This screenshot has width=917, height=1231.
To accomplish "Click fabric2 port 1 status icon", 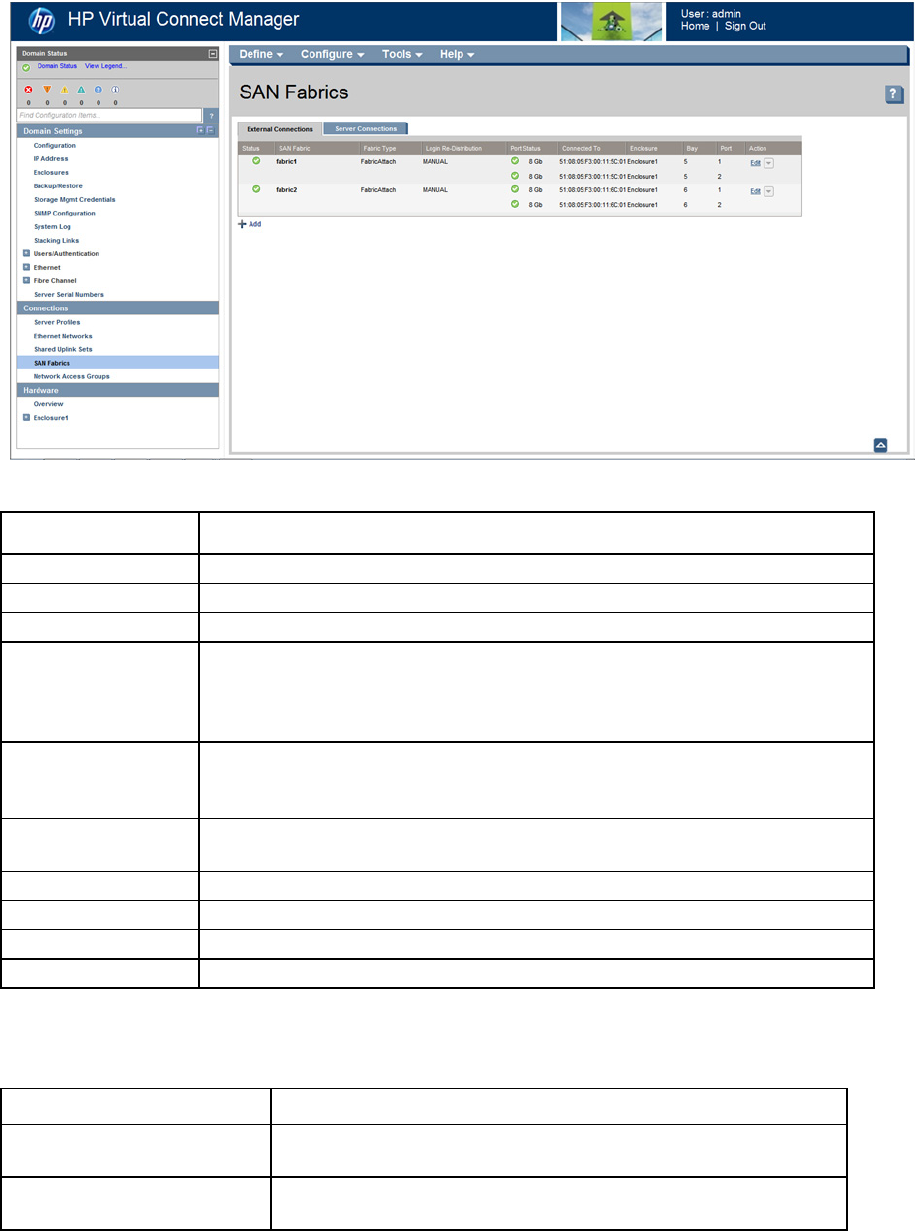I will 515,188.
